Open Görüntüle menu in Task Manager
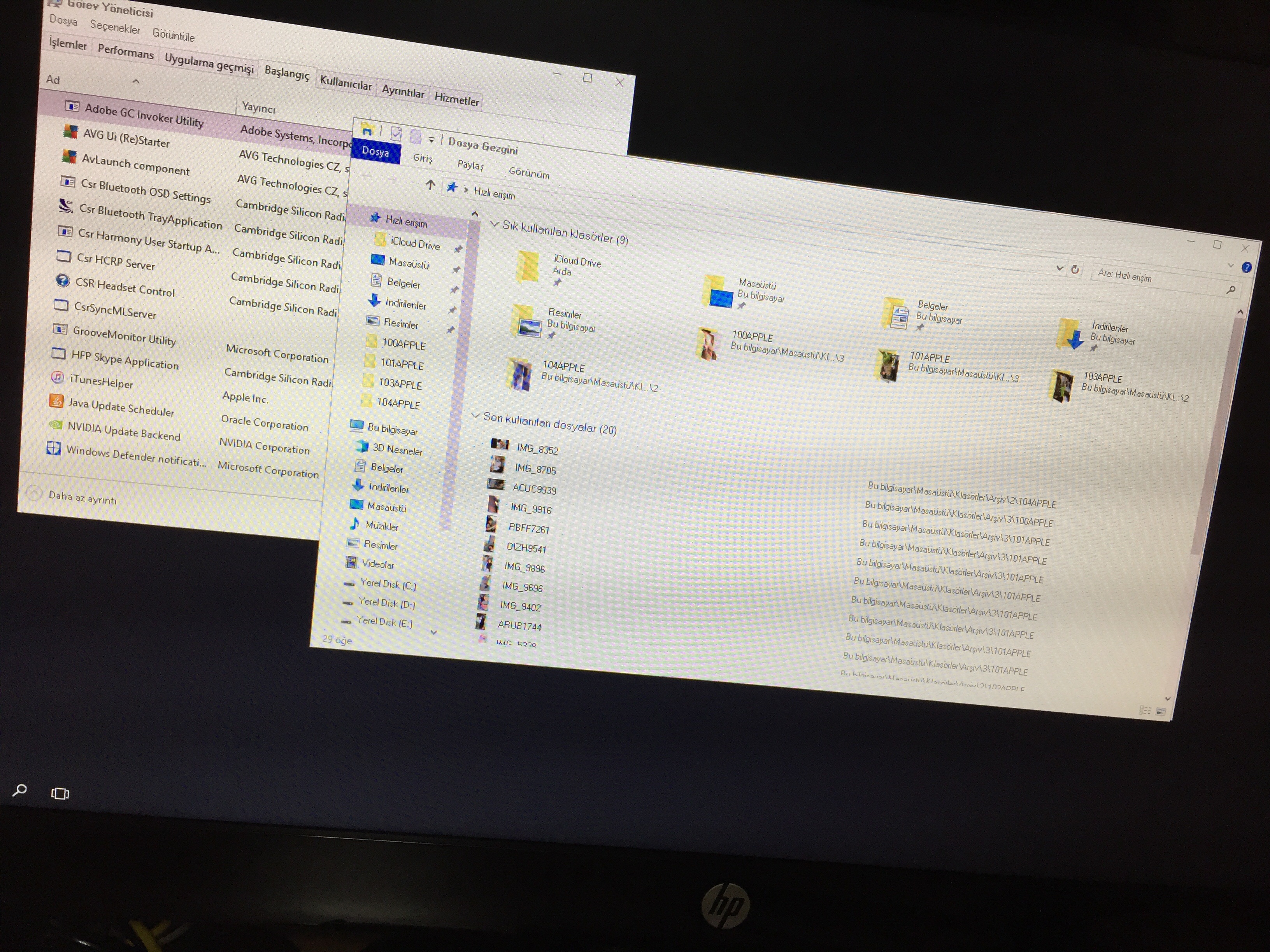Viewport: 1270px width, 952px height. click(174, 35)
